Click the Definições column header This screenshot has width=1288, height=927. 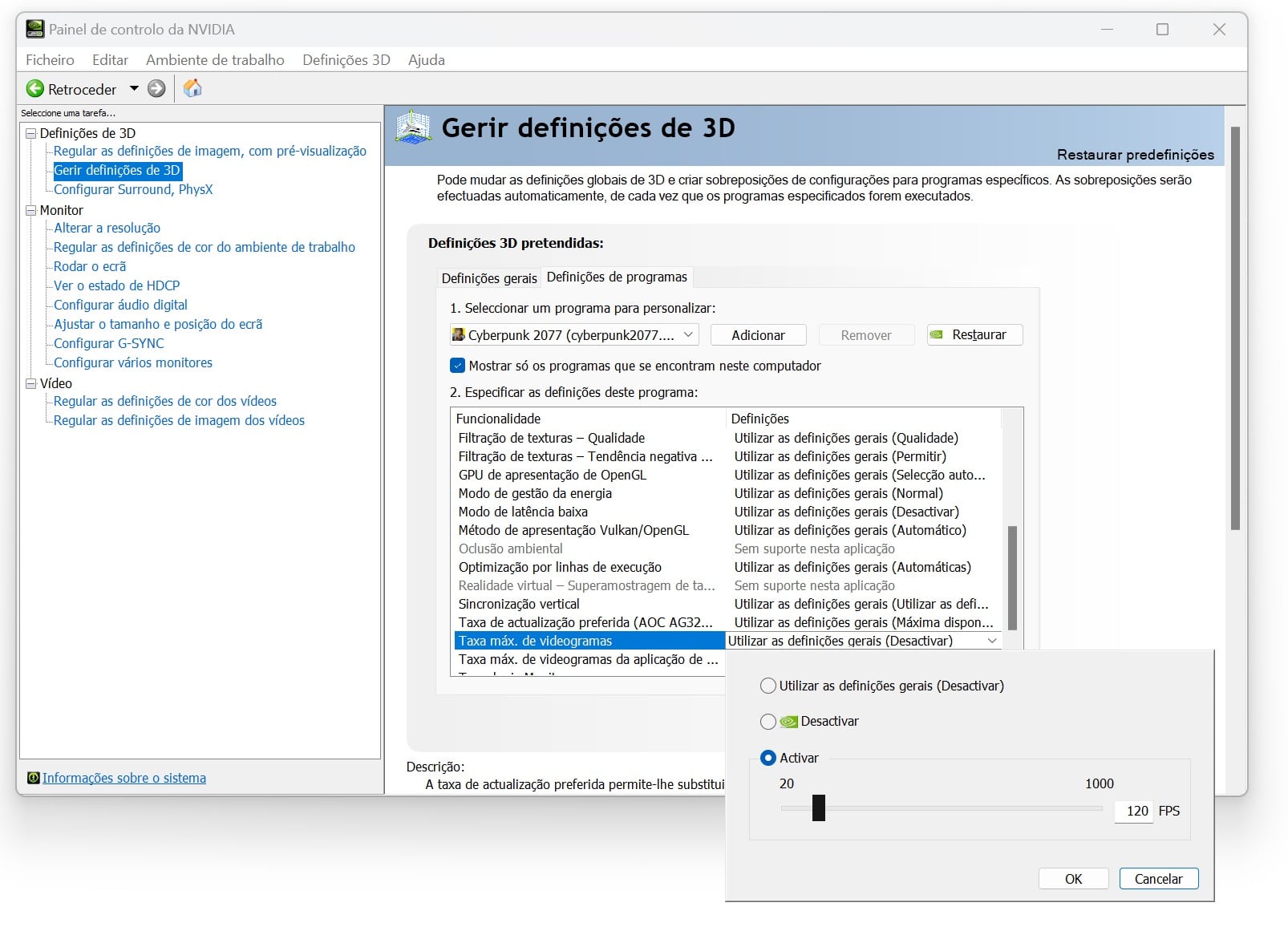[x=864, y=419]
